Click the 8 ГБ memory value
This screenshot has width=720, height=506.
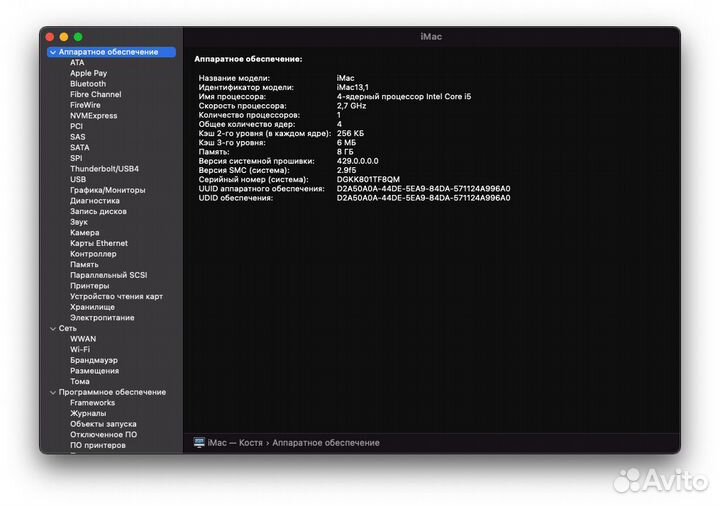click(345, 152)
